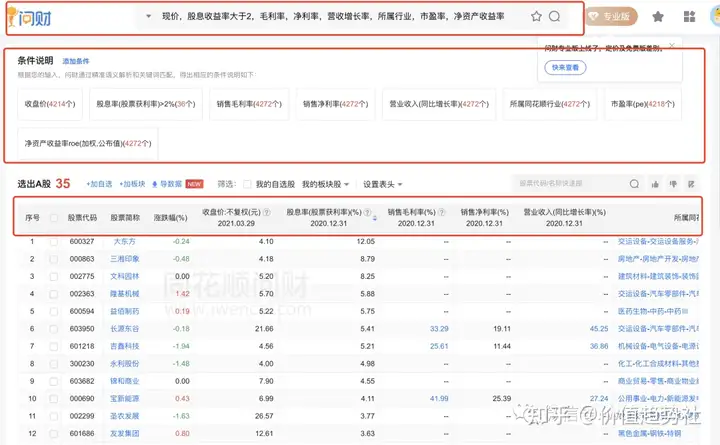Check the row checkbox for 000863
This screenshot has height=445, width=720.
pos(54,259)
